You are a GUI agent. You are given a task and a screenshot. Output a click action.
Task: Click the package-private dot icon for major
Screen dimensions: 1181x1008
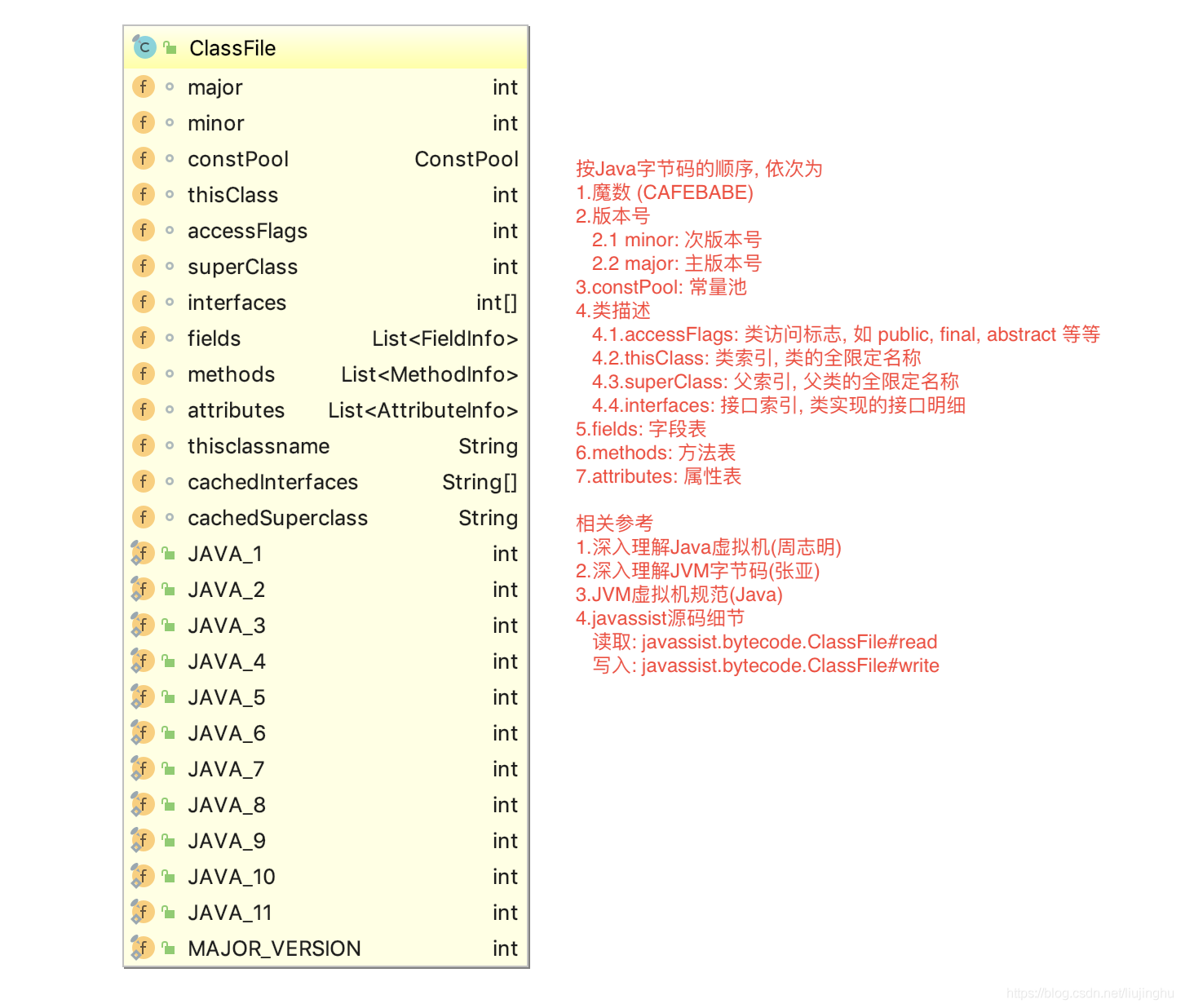tap(170, 86)
